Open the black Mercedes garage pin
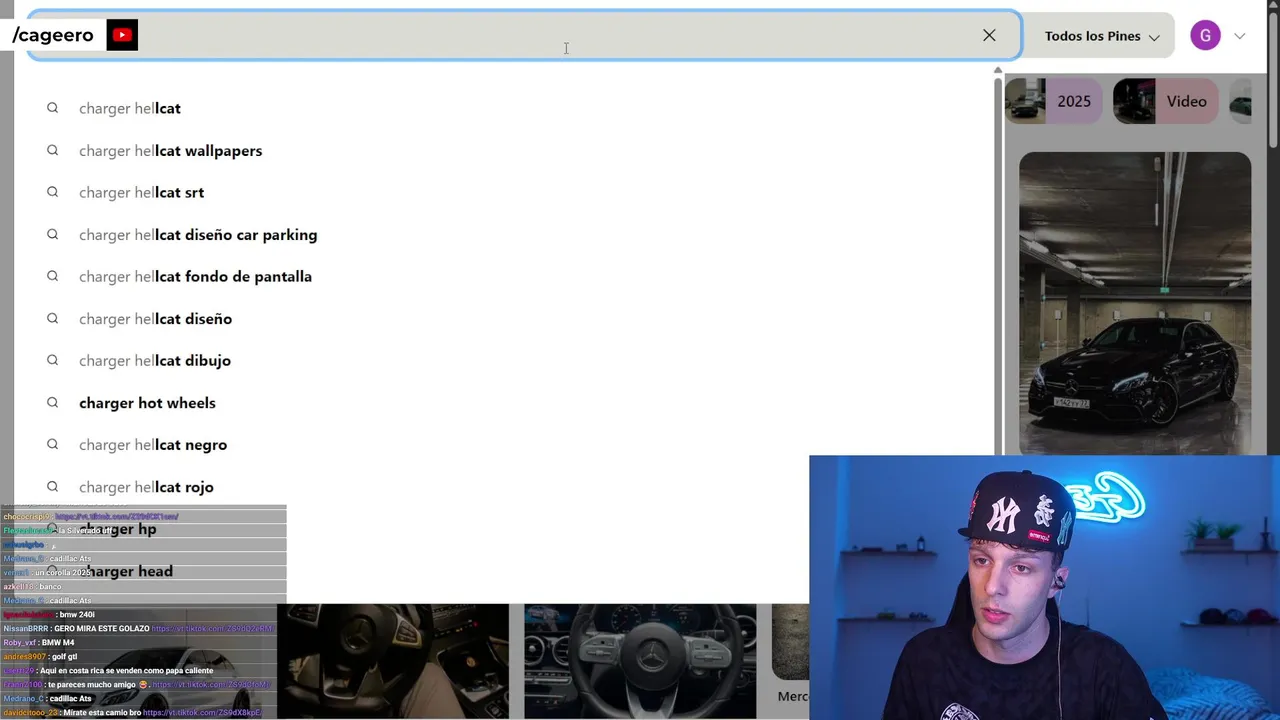Screen dimensions: 1280x720 click(1135, 303)
